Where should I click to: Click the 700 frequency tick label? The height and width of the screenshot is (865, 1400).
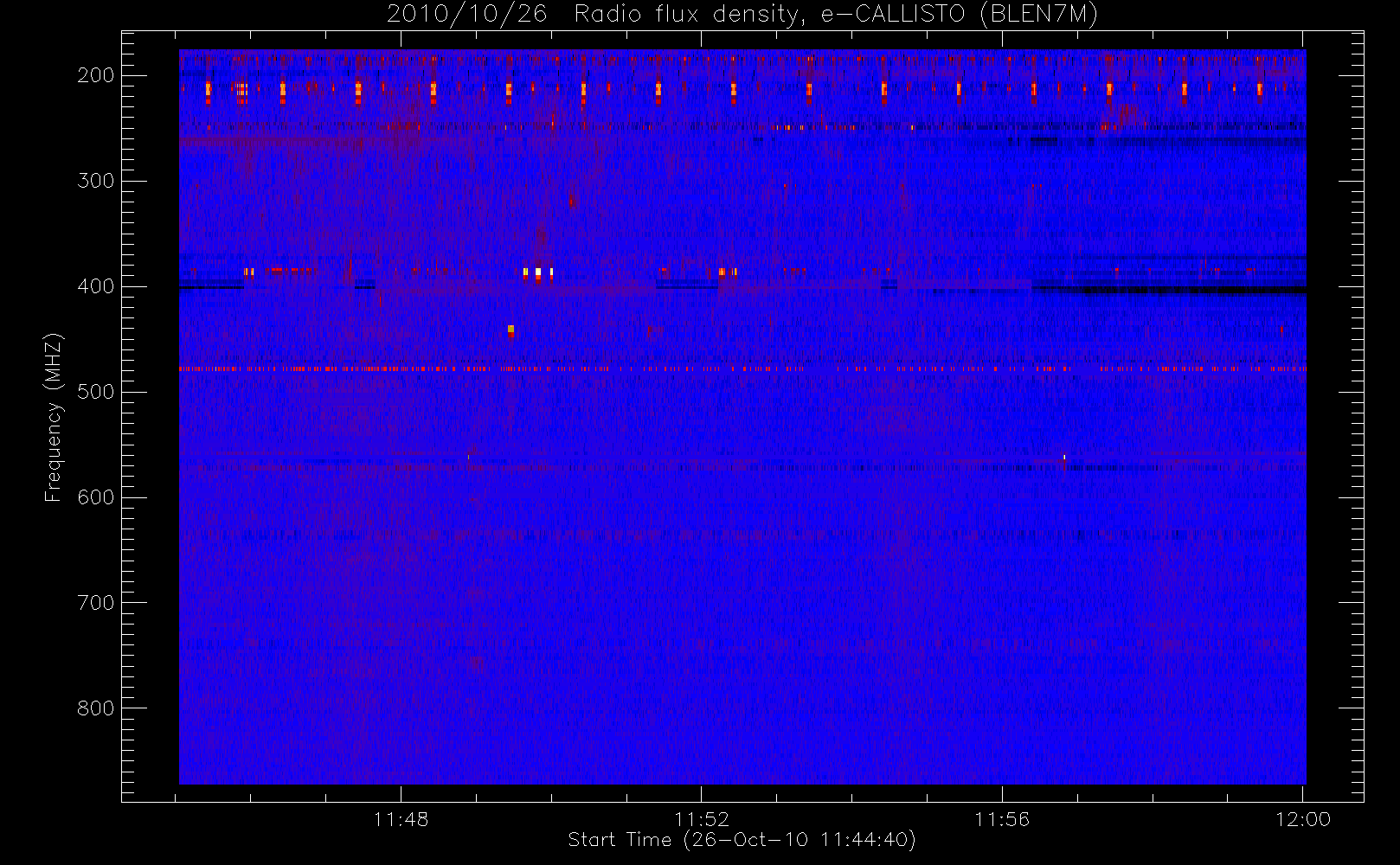pyautogui.click(x=96, y=603)
